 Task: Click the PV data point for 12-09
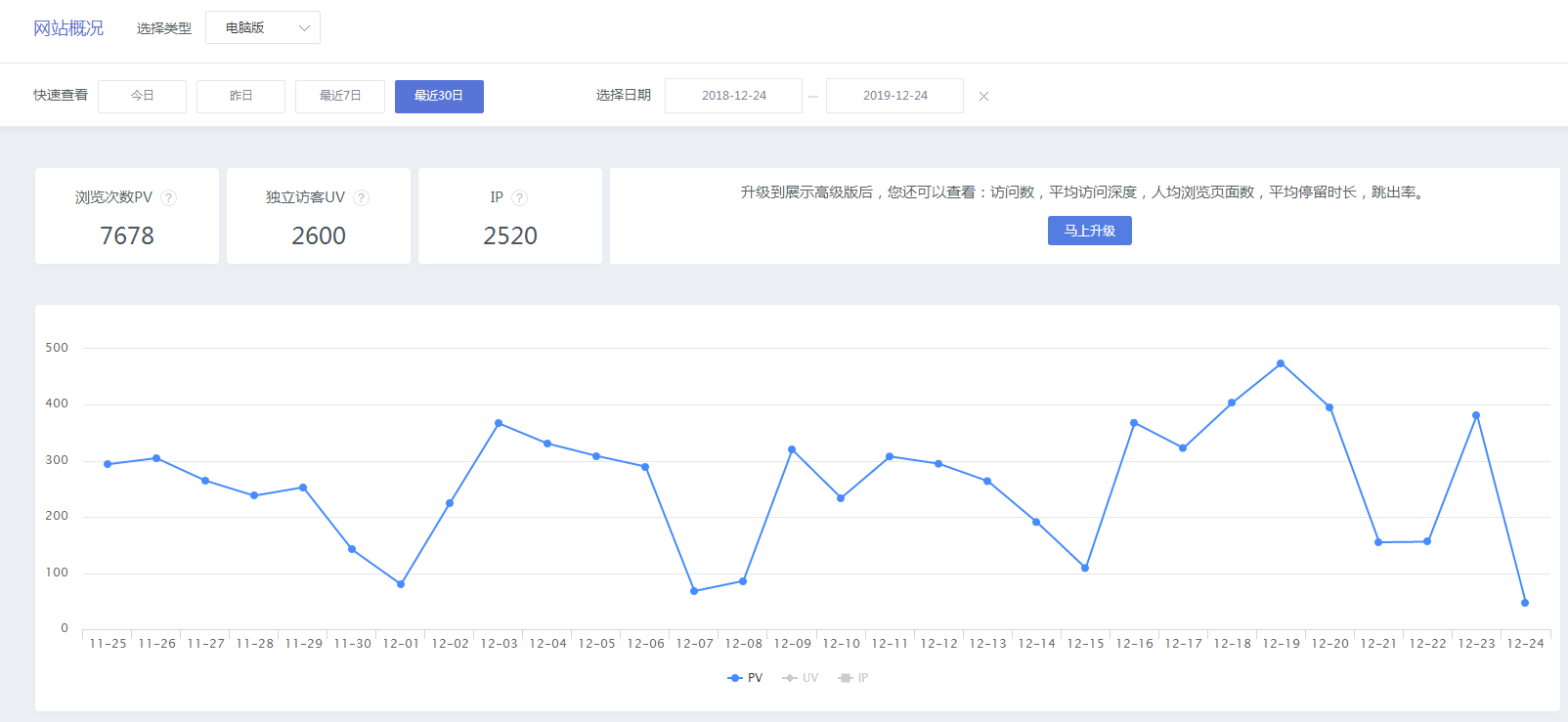click(792, 449)
